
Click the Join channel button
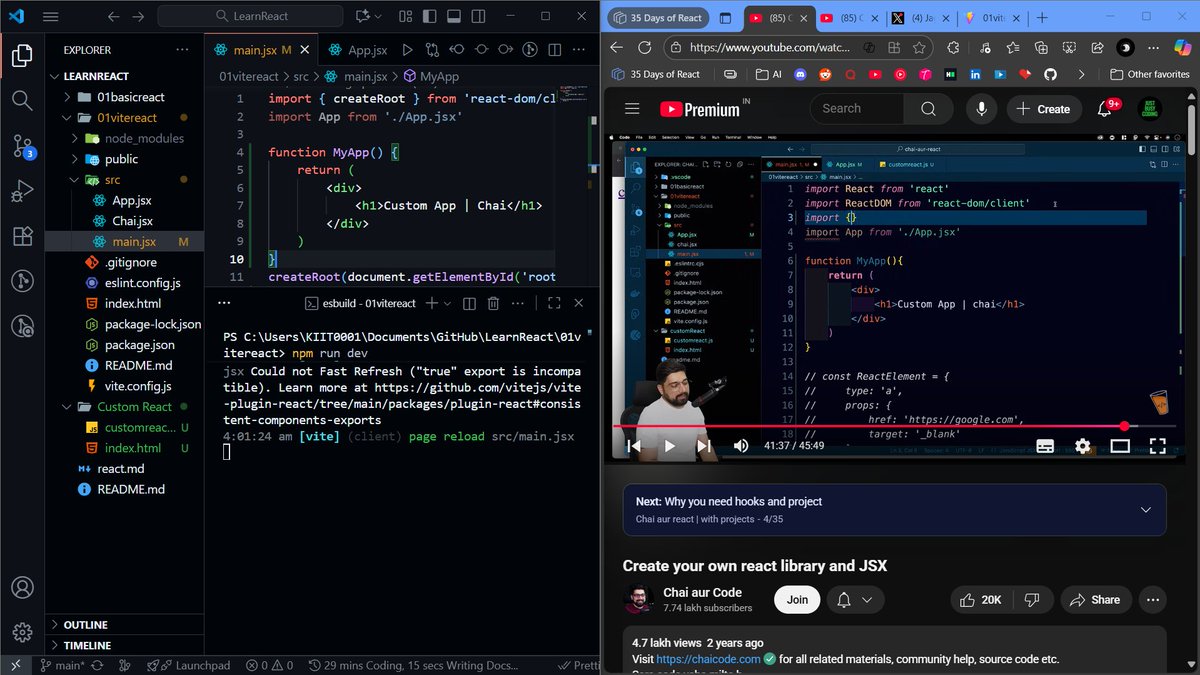pos(797,599)
